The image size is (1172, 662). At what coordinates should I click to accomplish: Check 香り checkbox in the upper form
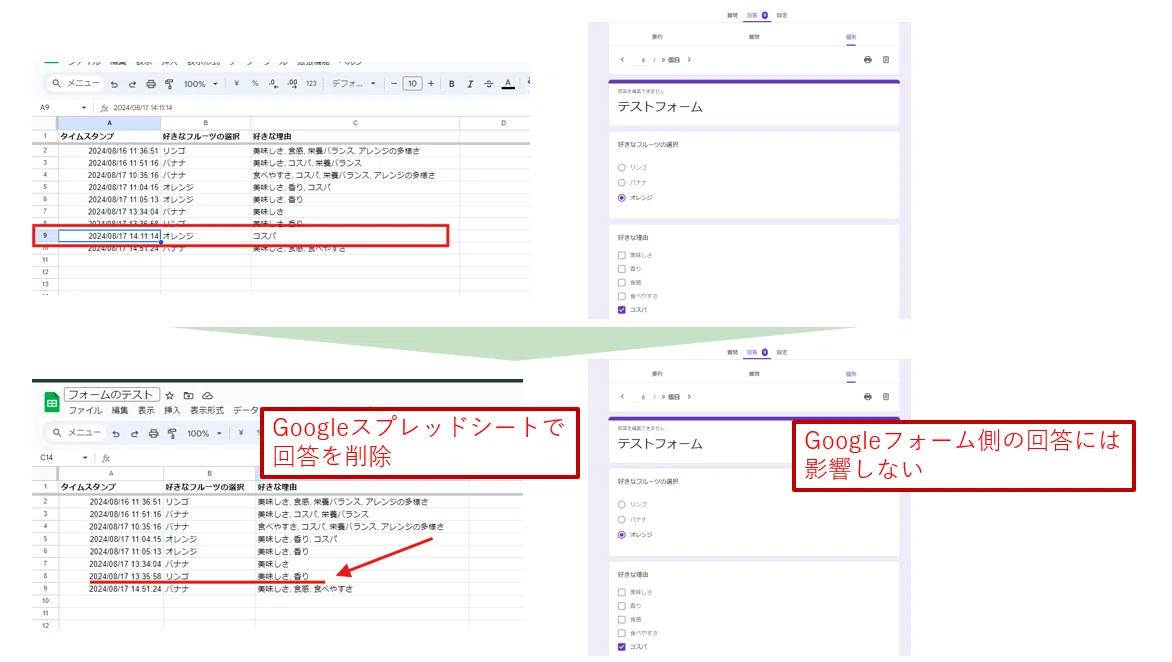[x=621, y=269]
